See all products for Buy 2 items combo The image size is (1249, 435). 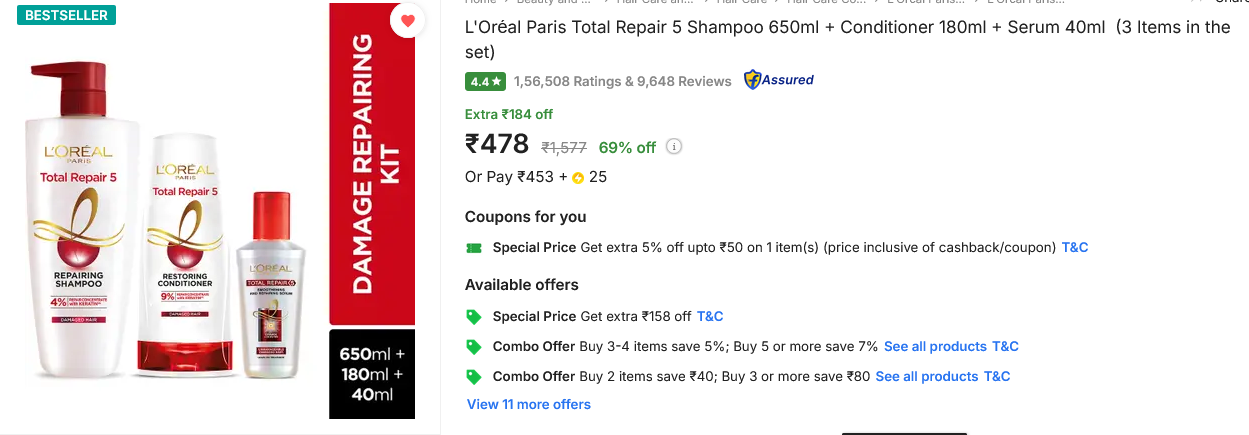pyautogui.click(x=927, y=376)
